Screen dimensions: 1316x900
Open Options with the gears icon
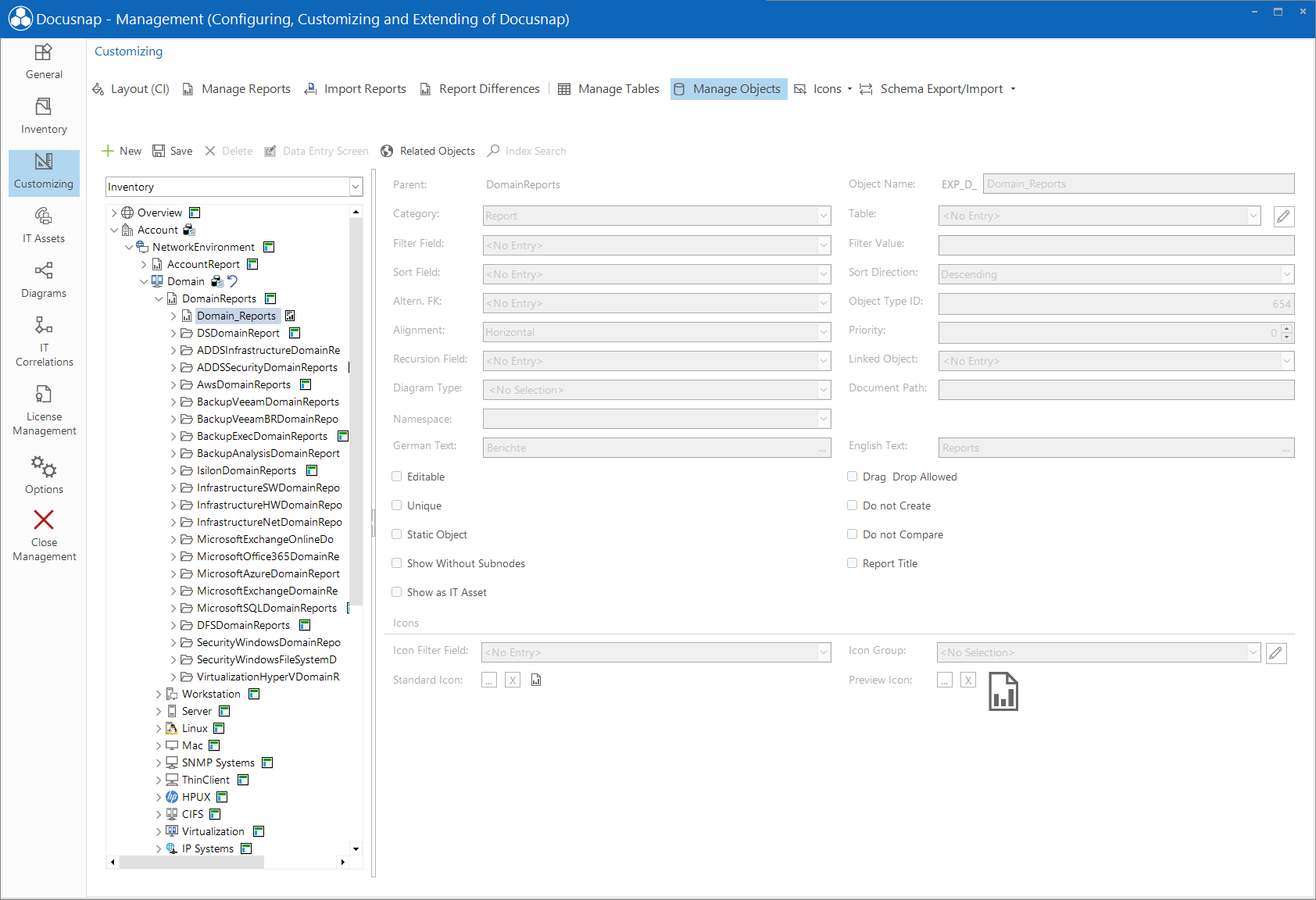[44, 475]
